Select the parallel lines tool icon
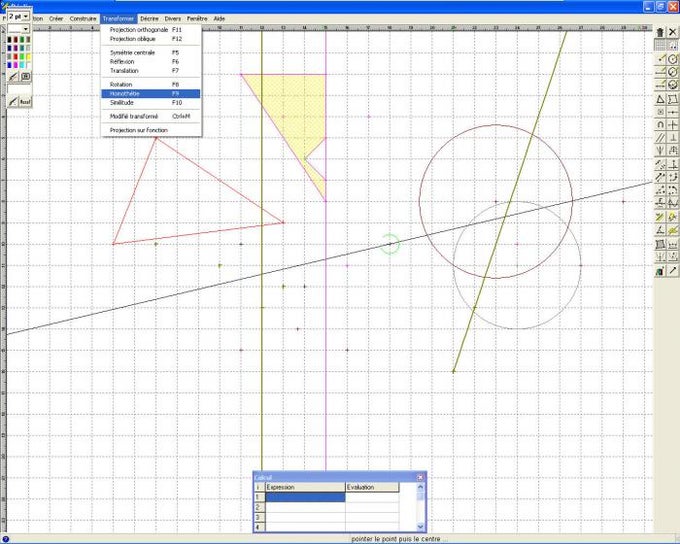This screenshot has width=680, height=544. coord(660,138)
